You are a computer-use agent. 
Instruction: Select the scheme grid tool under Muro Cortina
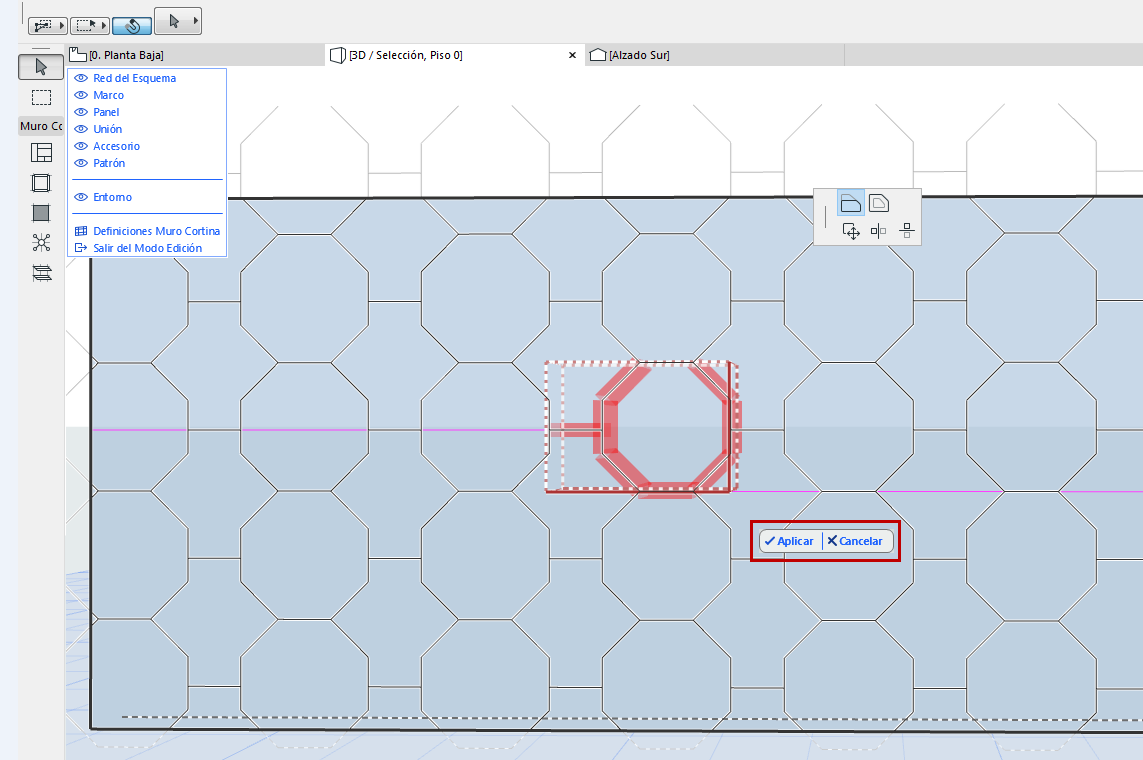[x=41, y=152]
